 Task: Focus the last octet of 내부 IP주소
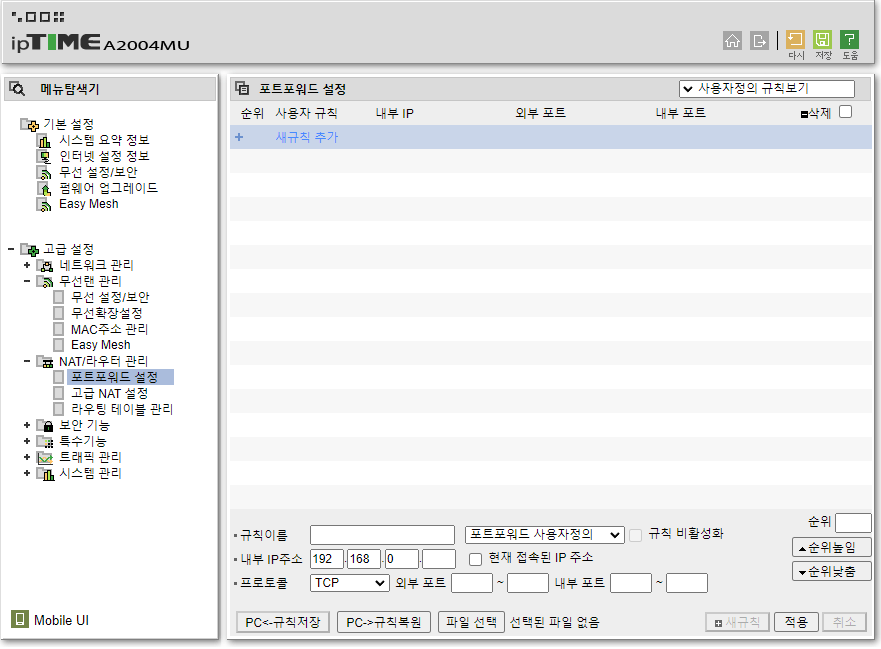pyautogui.click(x=438, y=559)
